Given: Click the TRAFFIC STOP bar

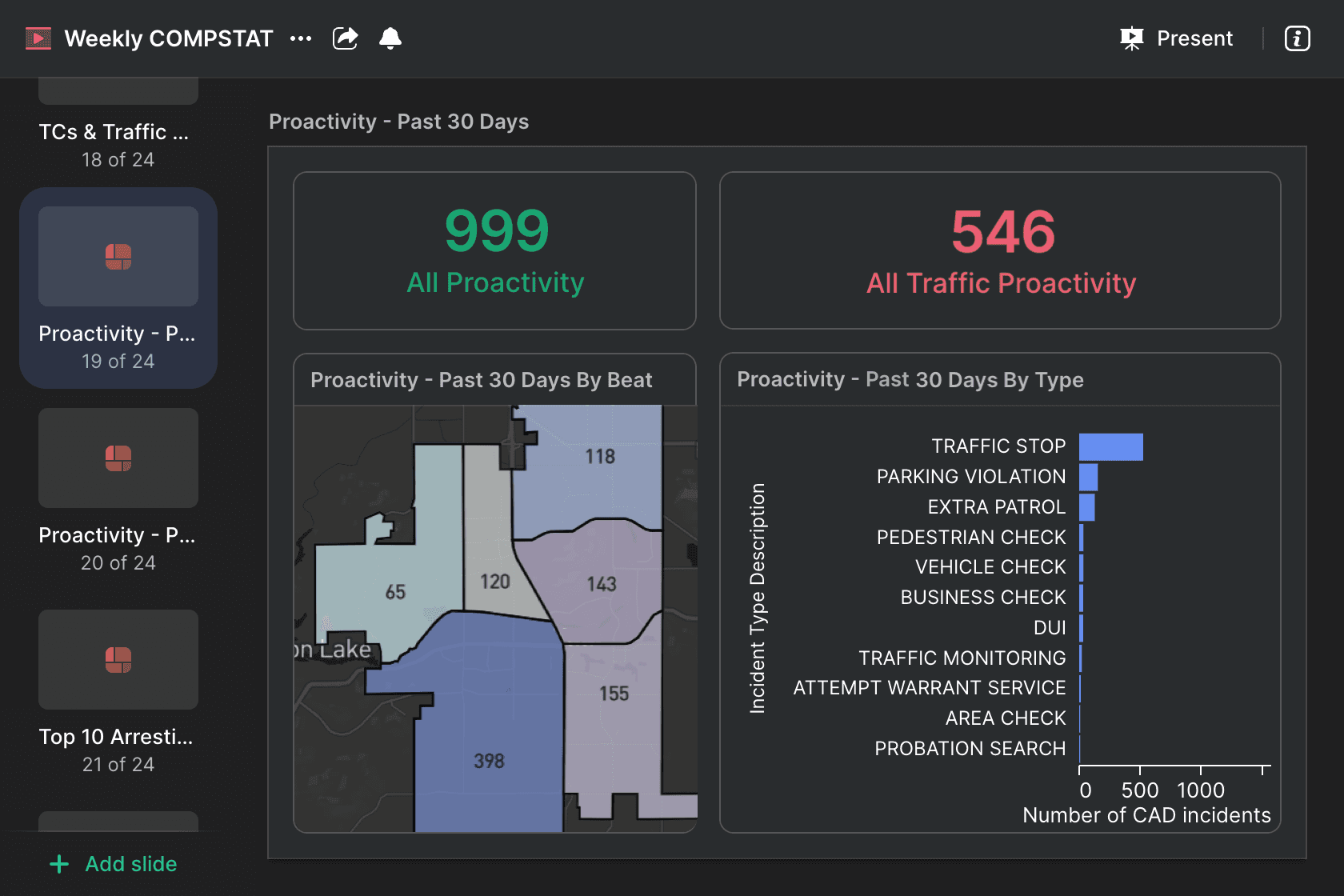Looking at the screenshot, I should 1110,447.
